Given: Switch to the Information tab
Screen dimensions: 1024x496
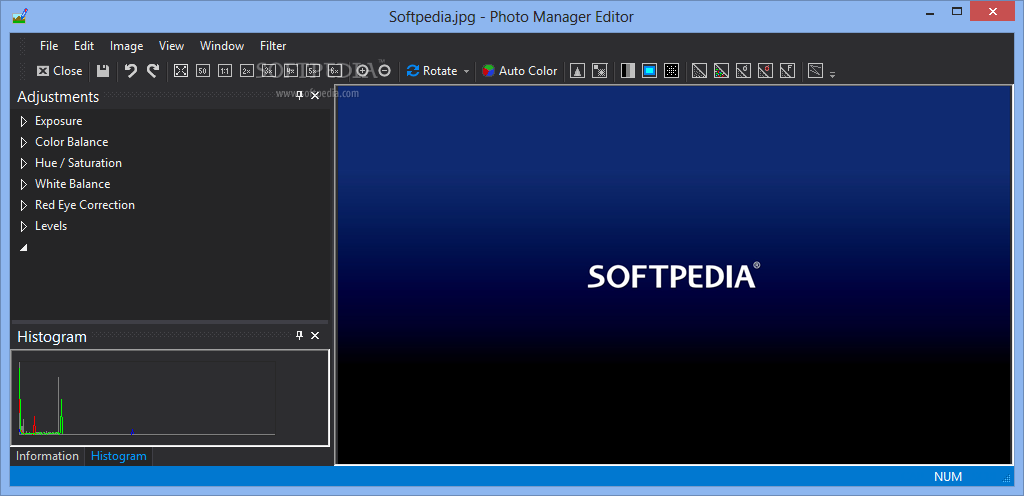Looking at the screenshot, I should click(48, 456).
